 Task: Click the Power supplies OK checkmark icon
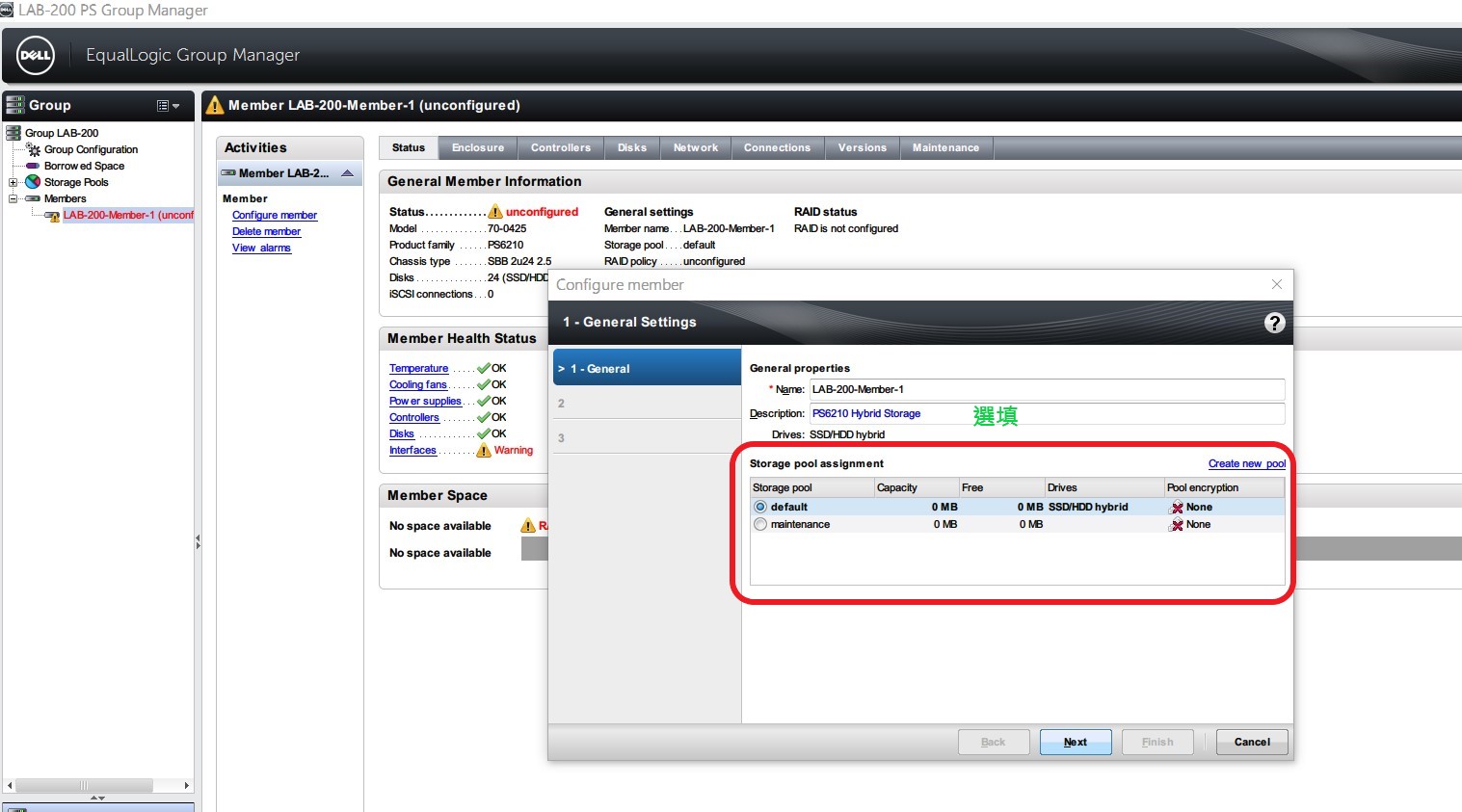[x=484, y=401]
